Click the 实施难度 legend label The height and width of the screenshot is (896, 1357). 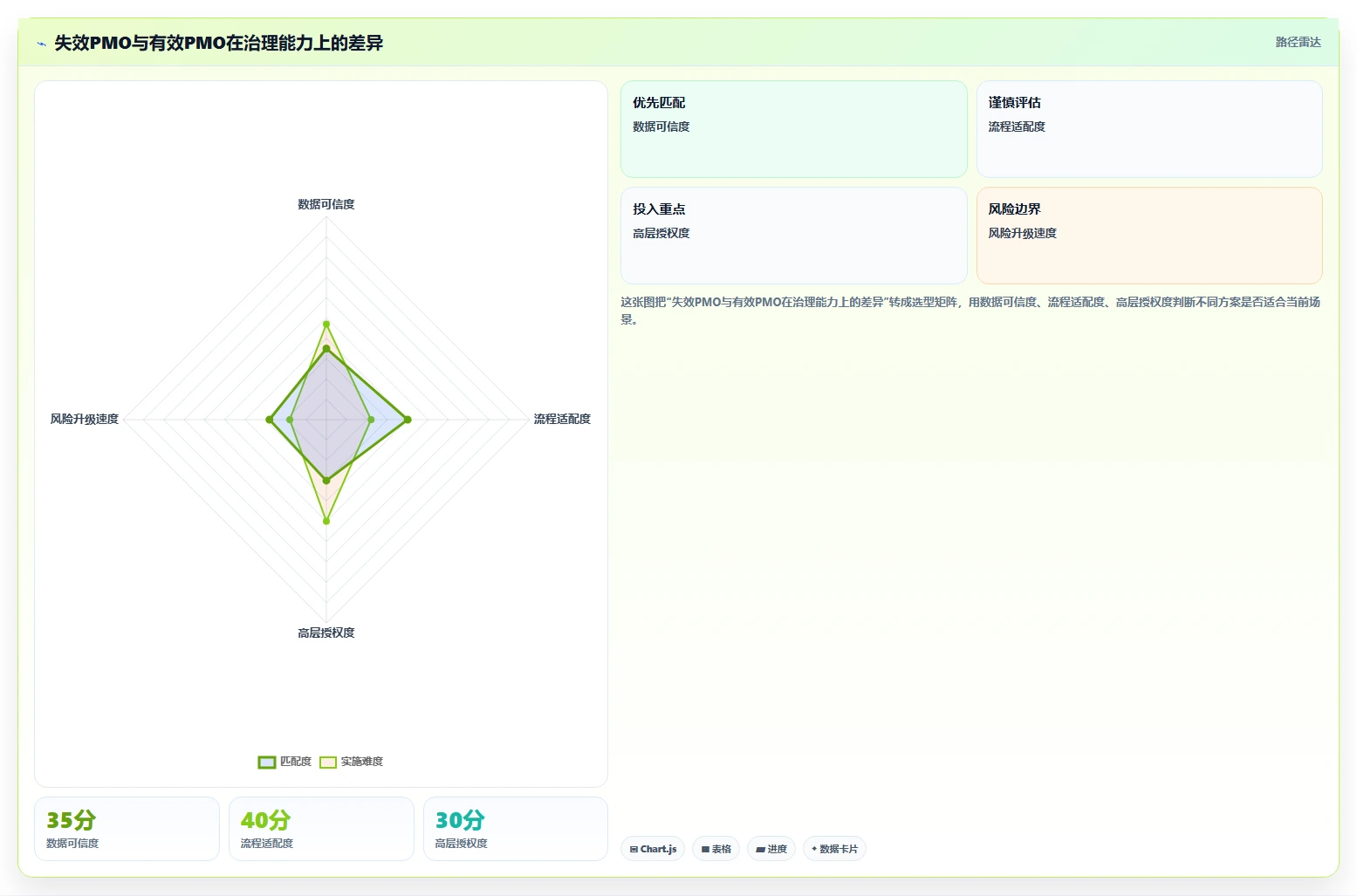[x=362, y=762]
